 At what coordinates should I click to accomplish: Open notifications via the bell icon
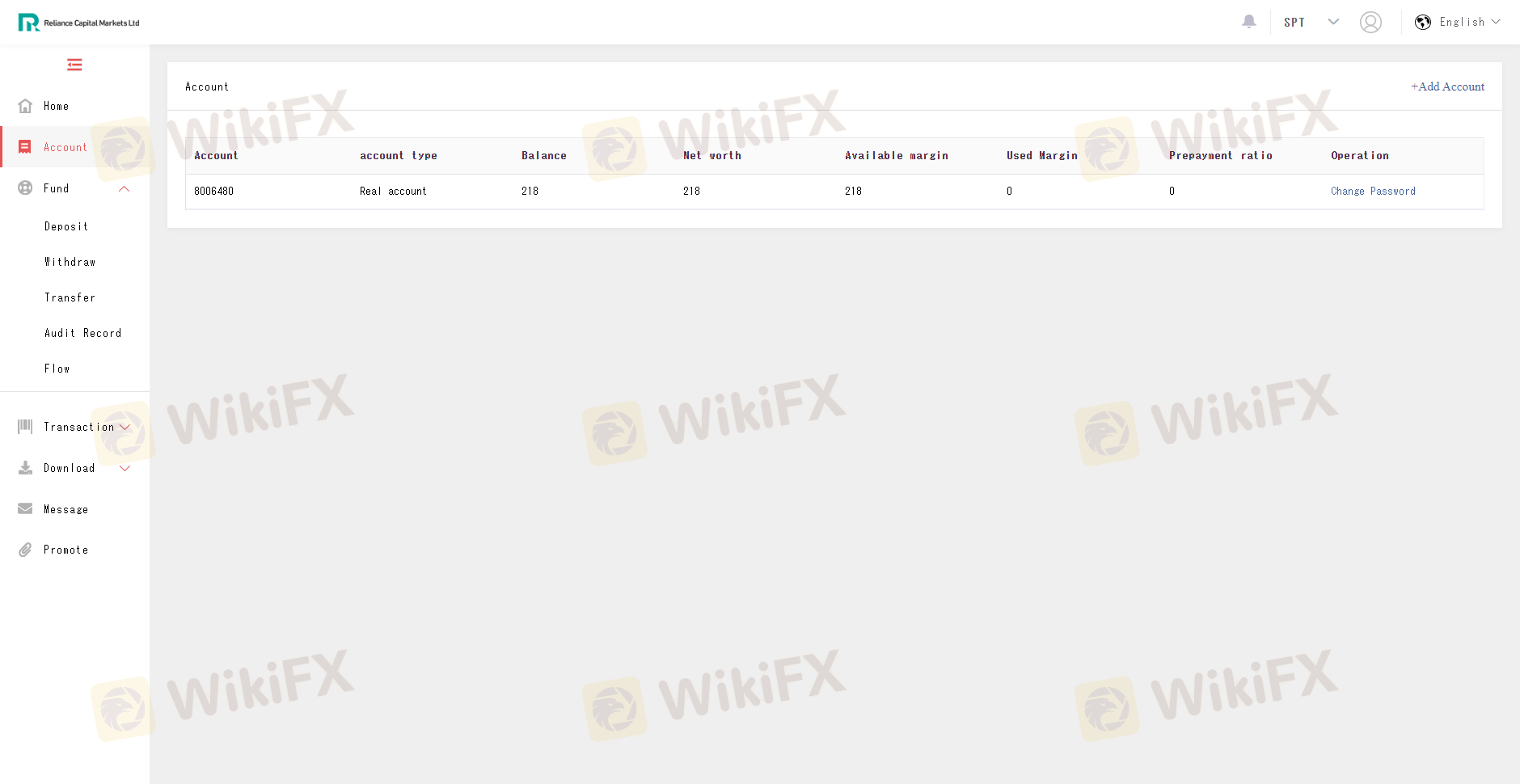pyautogui.click(x=1249, y=22)
